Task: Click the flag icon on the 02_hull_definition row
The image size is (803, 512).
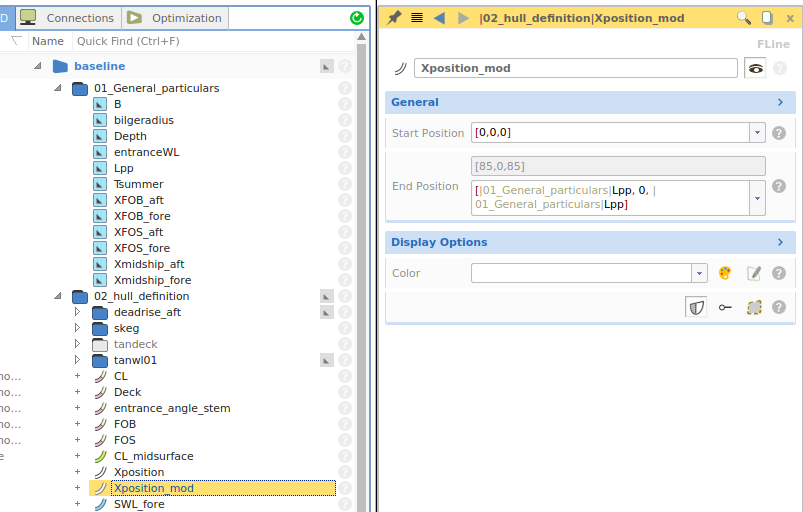Action: click(327, 296)
